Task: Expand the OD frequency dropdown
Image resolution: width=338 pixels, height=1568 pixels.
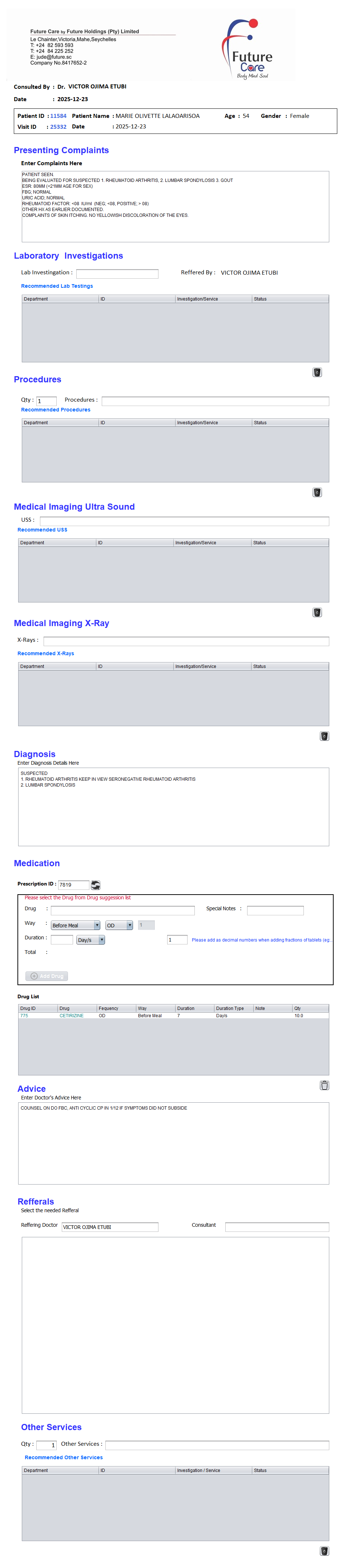Action: click(119, 925)
